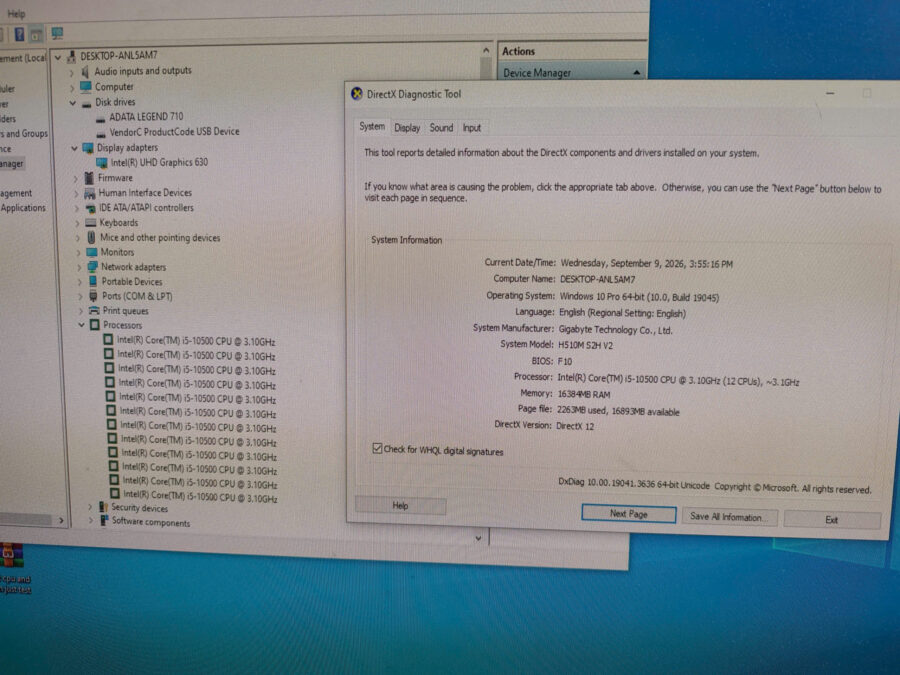
Task: Click scroll down arrow of device tree
Action: 478,538
